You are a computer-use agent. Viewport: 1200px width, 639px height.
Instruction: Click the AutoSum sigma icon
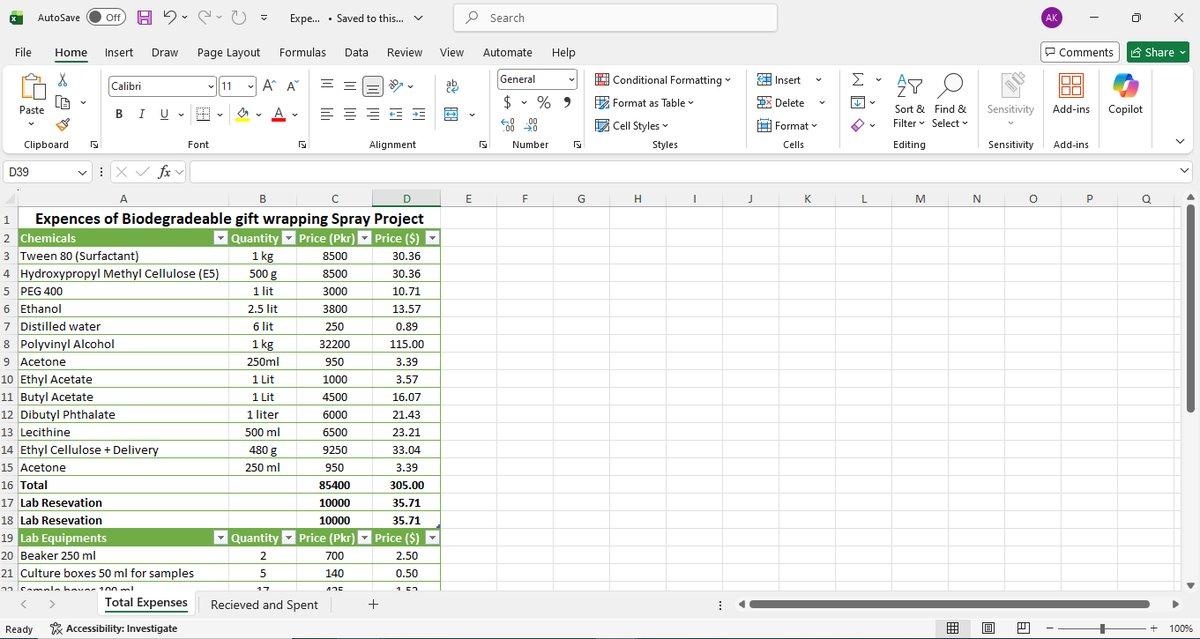[858, 80]
